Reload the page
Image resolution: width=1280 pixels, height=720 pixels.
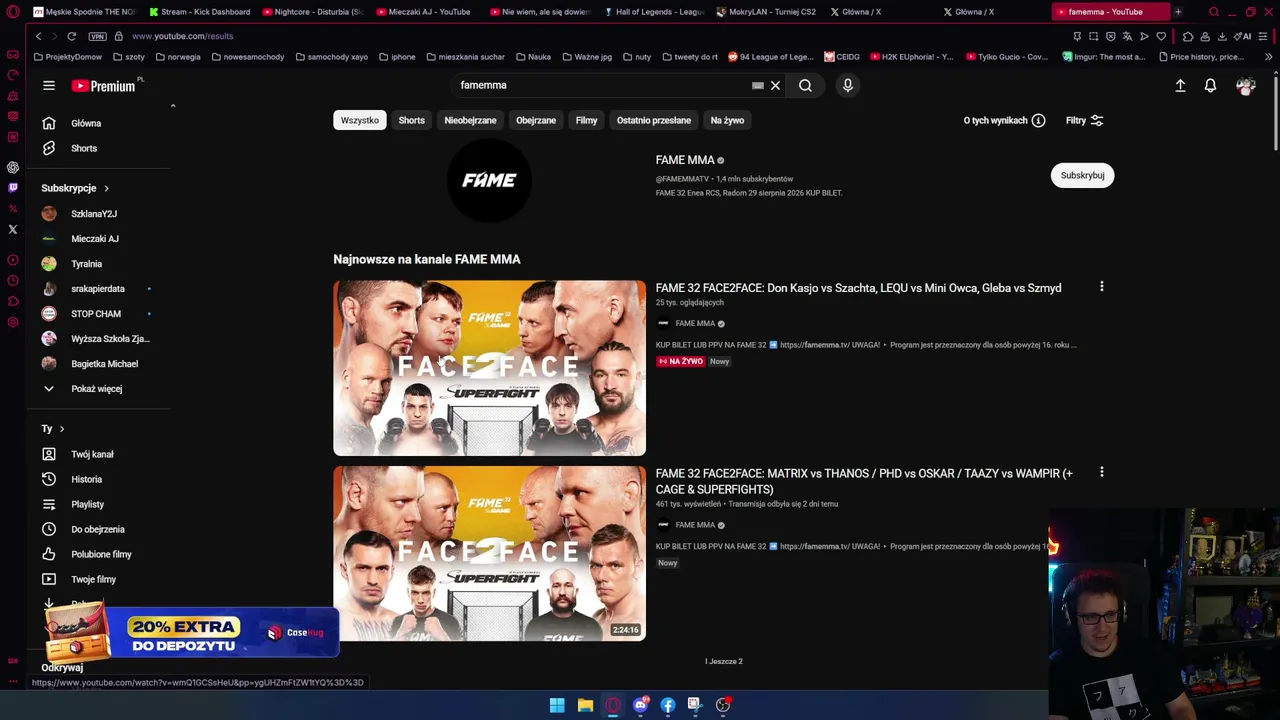coord(72,36)
